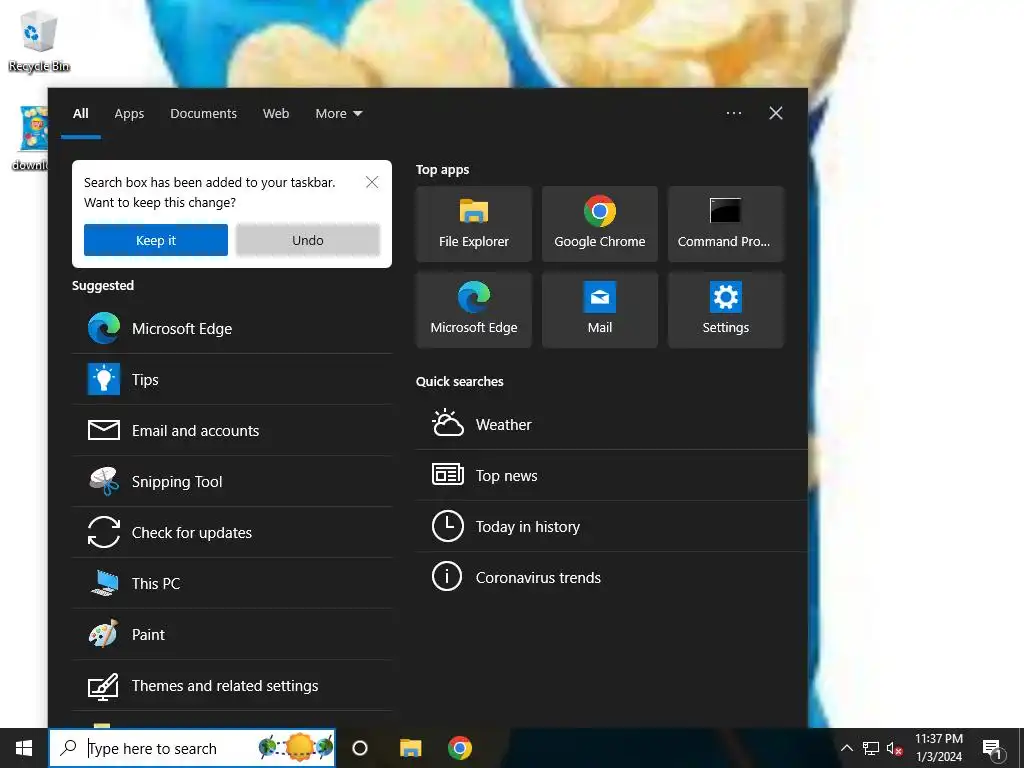
Task: Open the clock showing 11:37 PM
Action: click(x=938, y=748)
